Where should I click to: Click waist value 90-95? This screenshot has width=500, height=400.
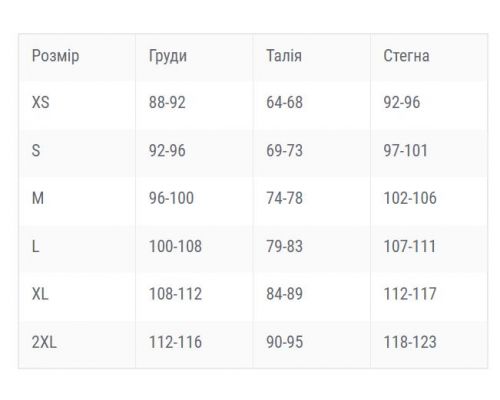click(284, 342)
